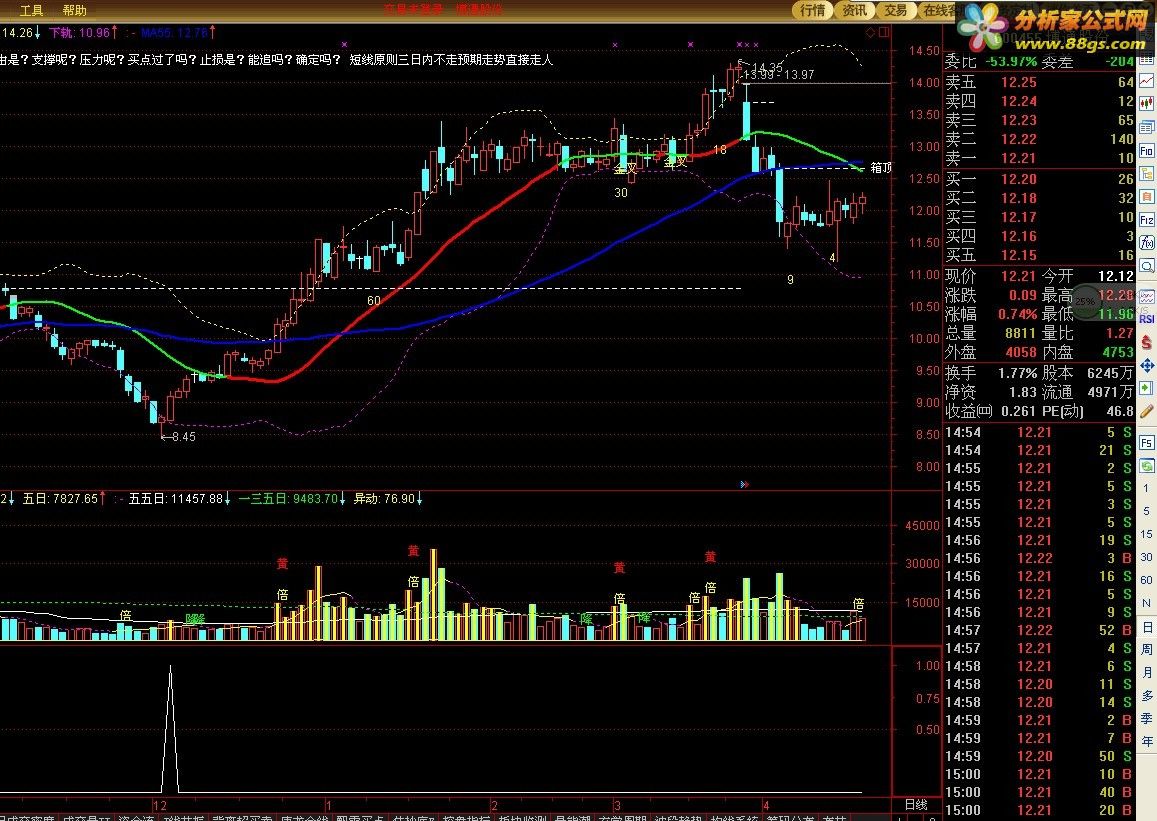The image size is (1157, 821).
Task: Click the F5 icon in sidebar
Action: point(1147,443)
